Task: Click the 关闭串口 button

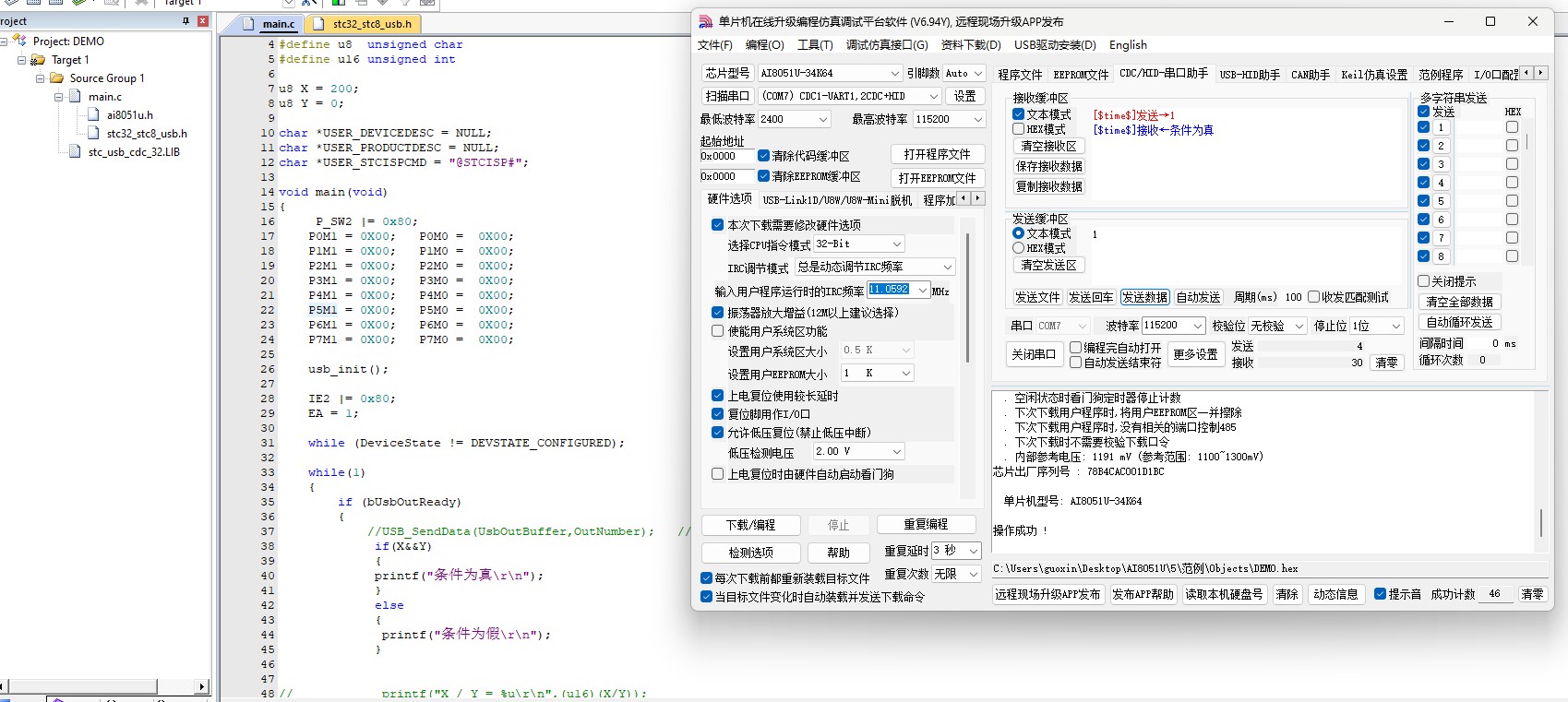Action: tap(1033, 355)
